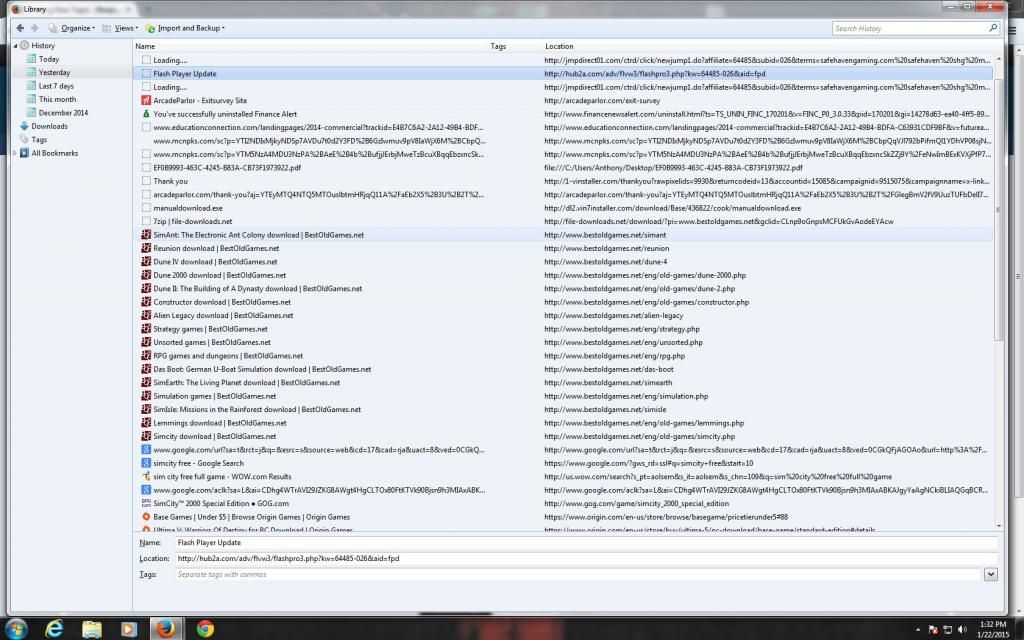Click the Lemmings download entry favicon

click(x=146, y=423)
